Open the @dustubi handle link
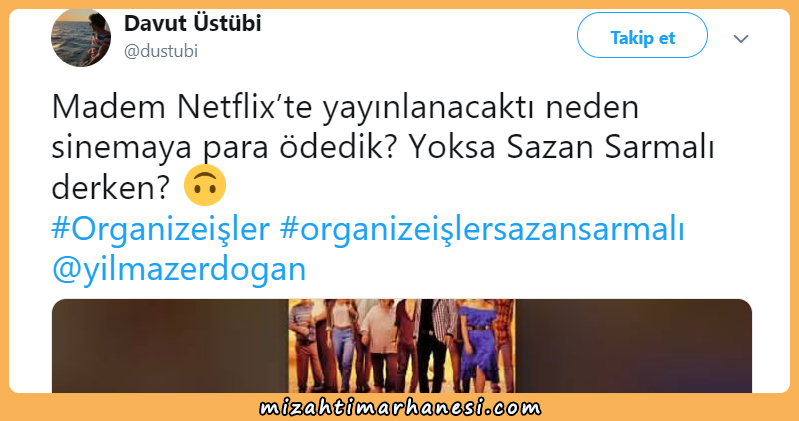The height and width of the screenshot is (421, 799). [x=161, y=51]
